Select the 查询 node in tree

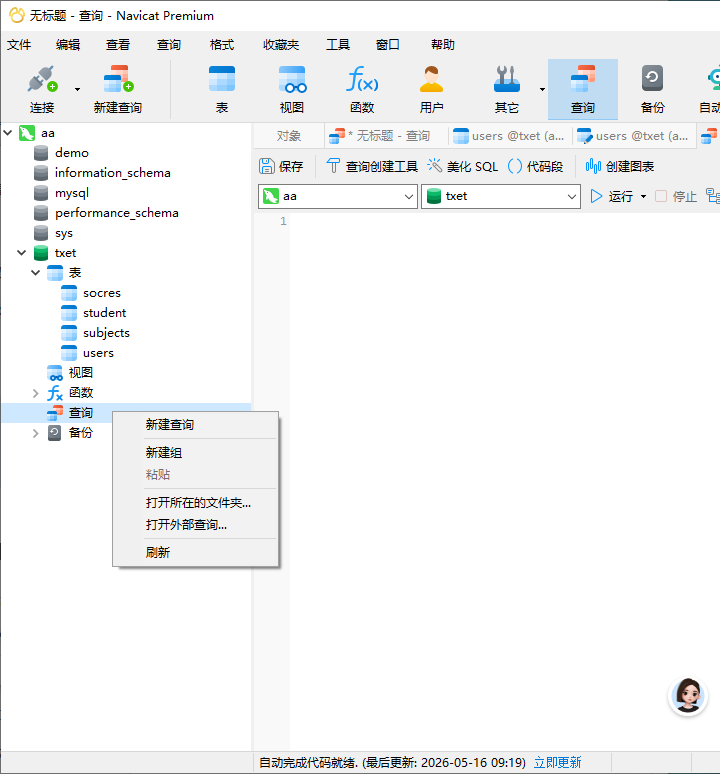point(80,413)
